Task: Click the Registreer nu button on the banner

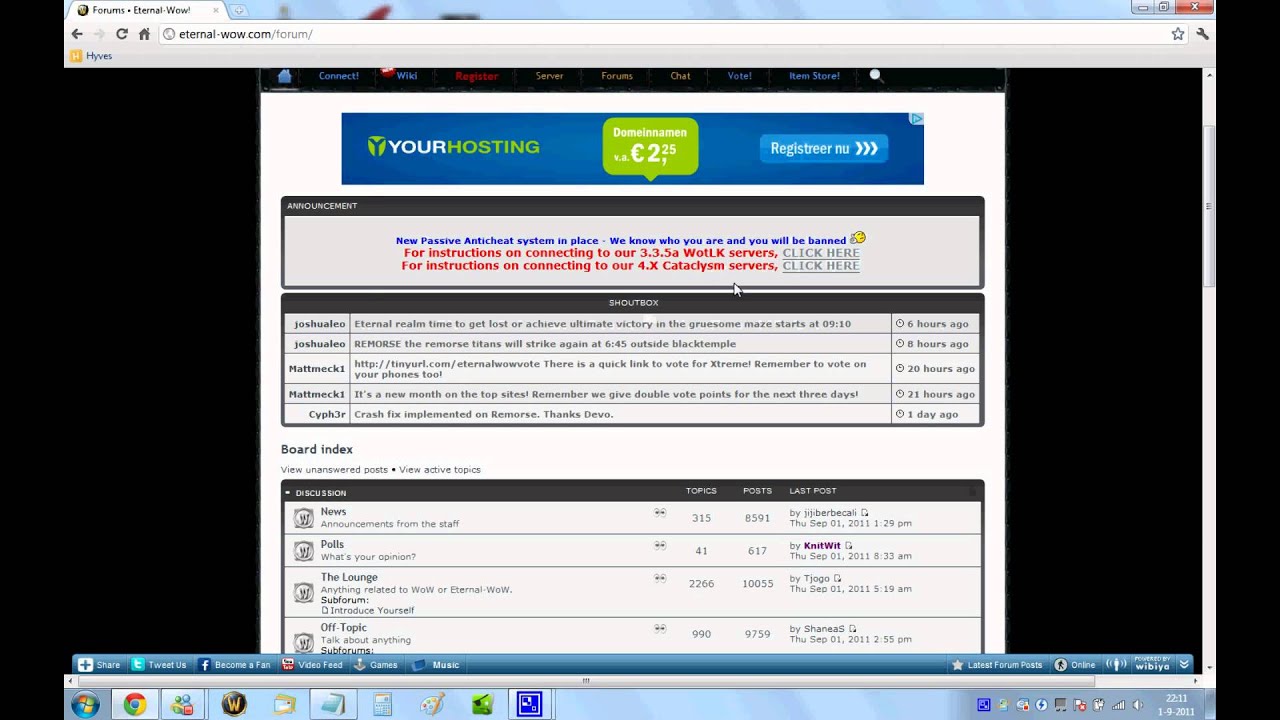Action: pos(824,149)
